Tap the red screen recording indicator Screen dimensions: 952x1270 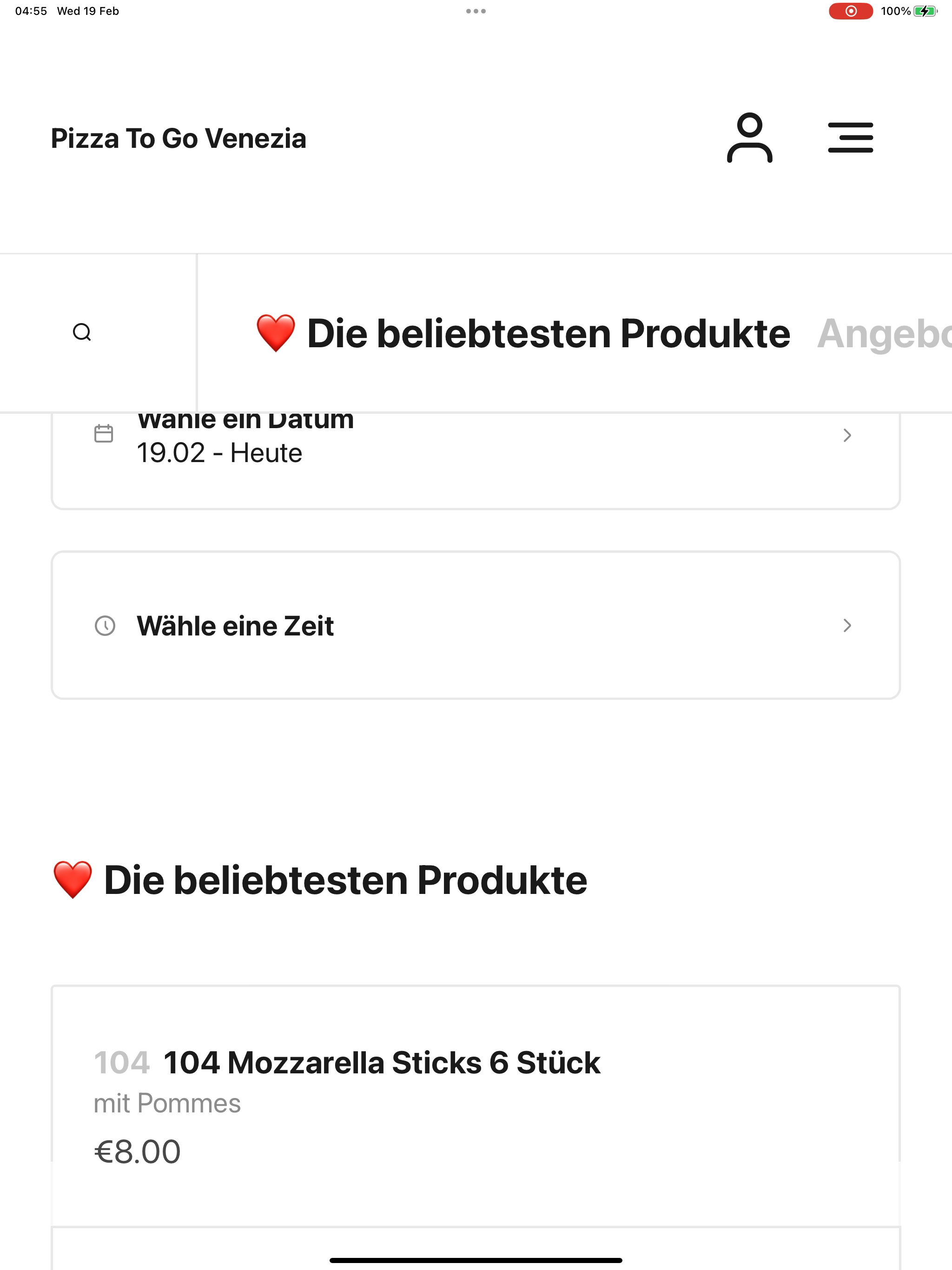(850, 11)
